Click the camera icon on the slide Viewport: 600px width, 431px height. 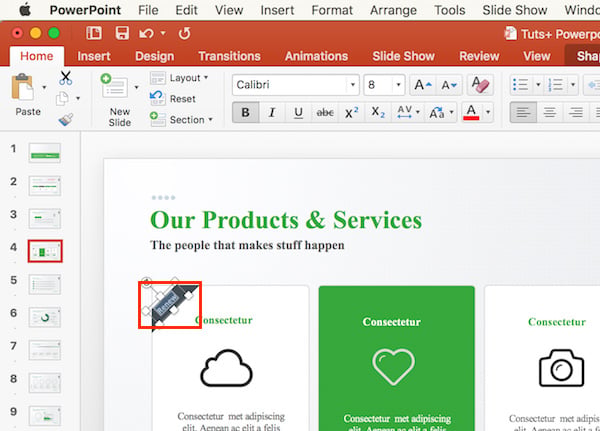561,368
